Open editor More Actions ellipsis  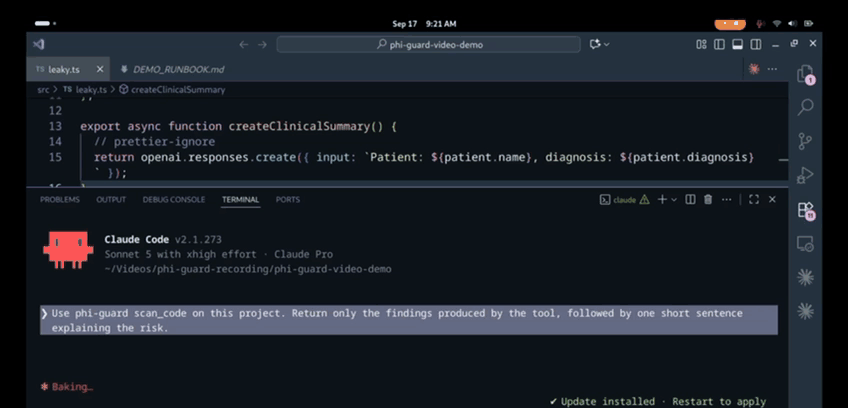tap(772, 69)
